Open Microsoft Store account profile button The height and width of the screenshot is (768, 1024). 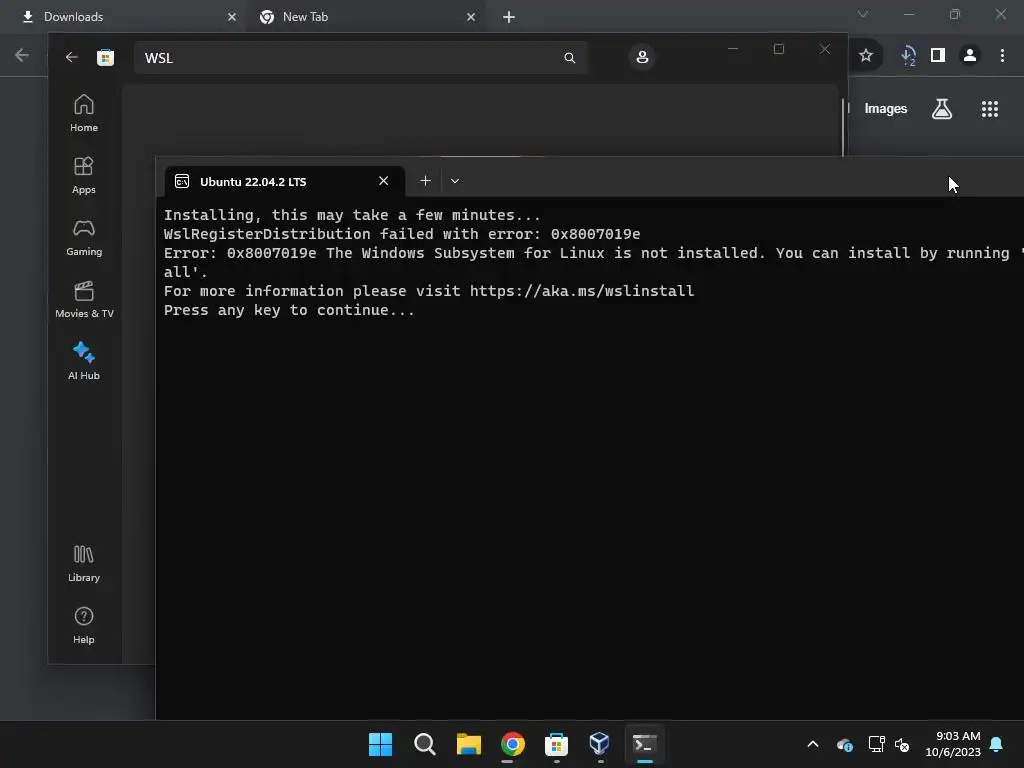click(x=642, y=57)
